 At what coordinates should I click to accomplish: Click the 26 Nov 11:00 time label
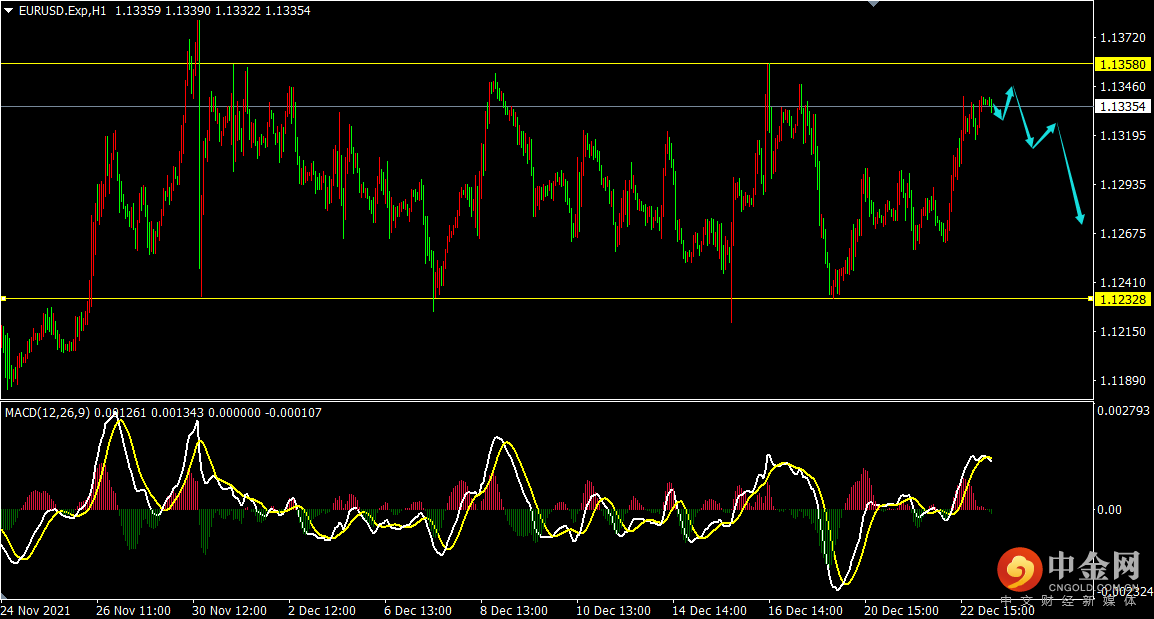pyautogui.click(x=133, y=611)
